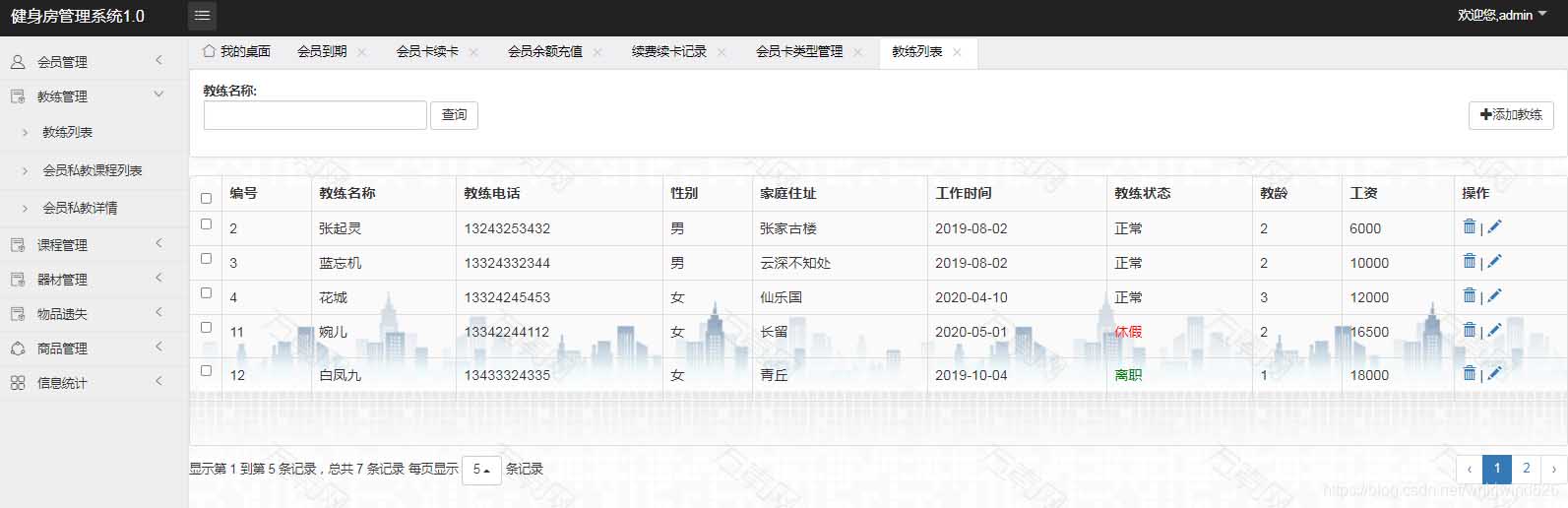1568x508 pixels.
Task: Switch to the 续费续卡记录 tab
Action: 669,51
